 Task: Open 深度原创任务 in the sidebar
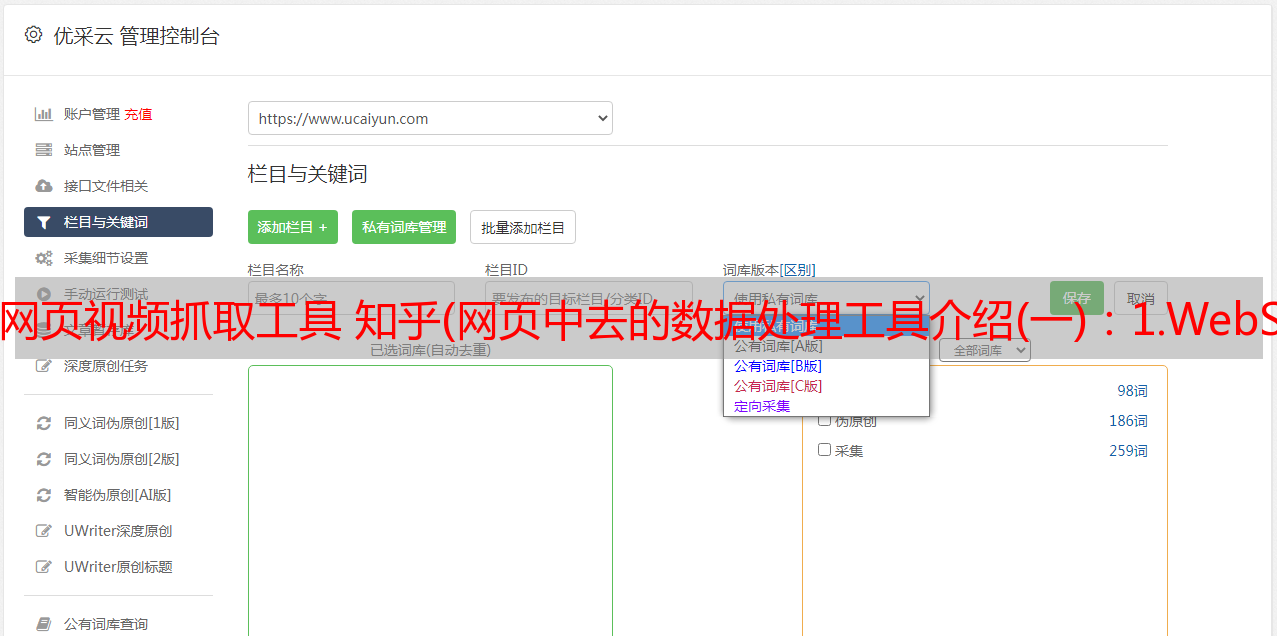pyautogui.click(x=106, y=366)
